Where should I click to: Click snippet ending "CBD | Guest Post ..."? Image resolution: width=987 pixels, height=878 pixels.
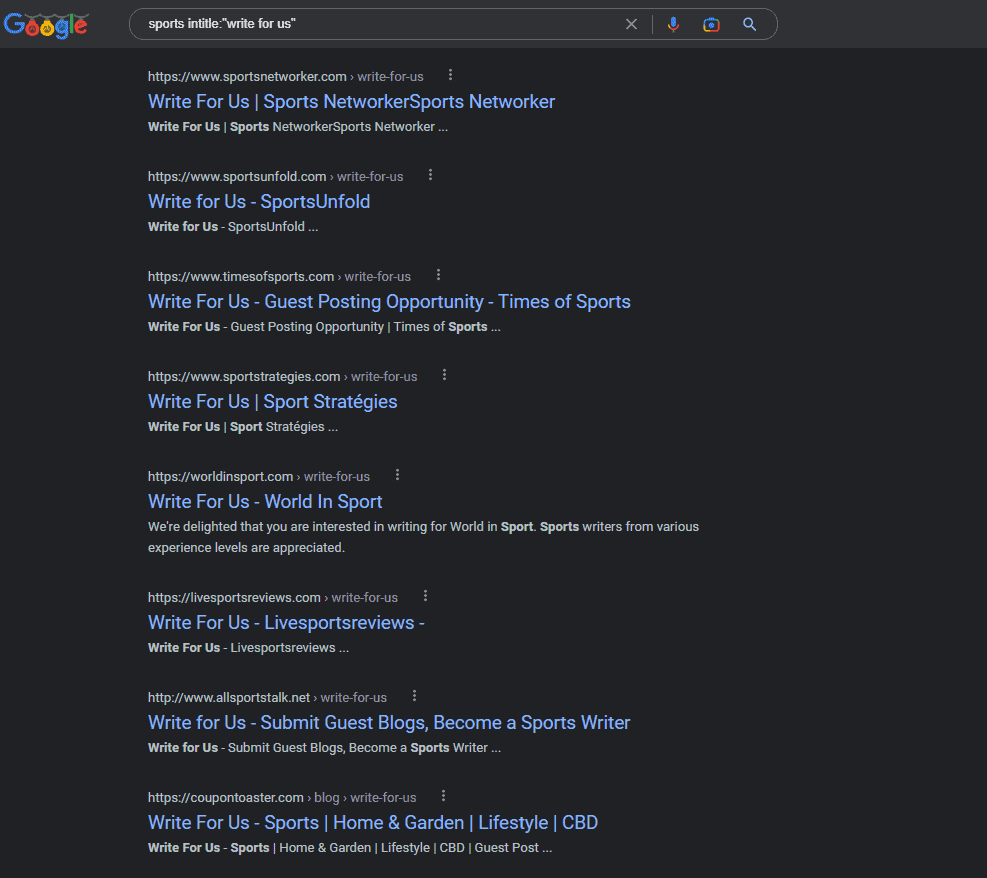350,848
